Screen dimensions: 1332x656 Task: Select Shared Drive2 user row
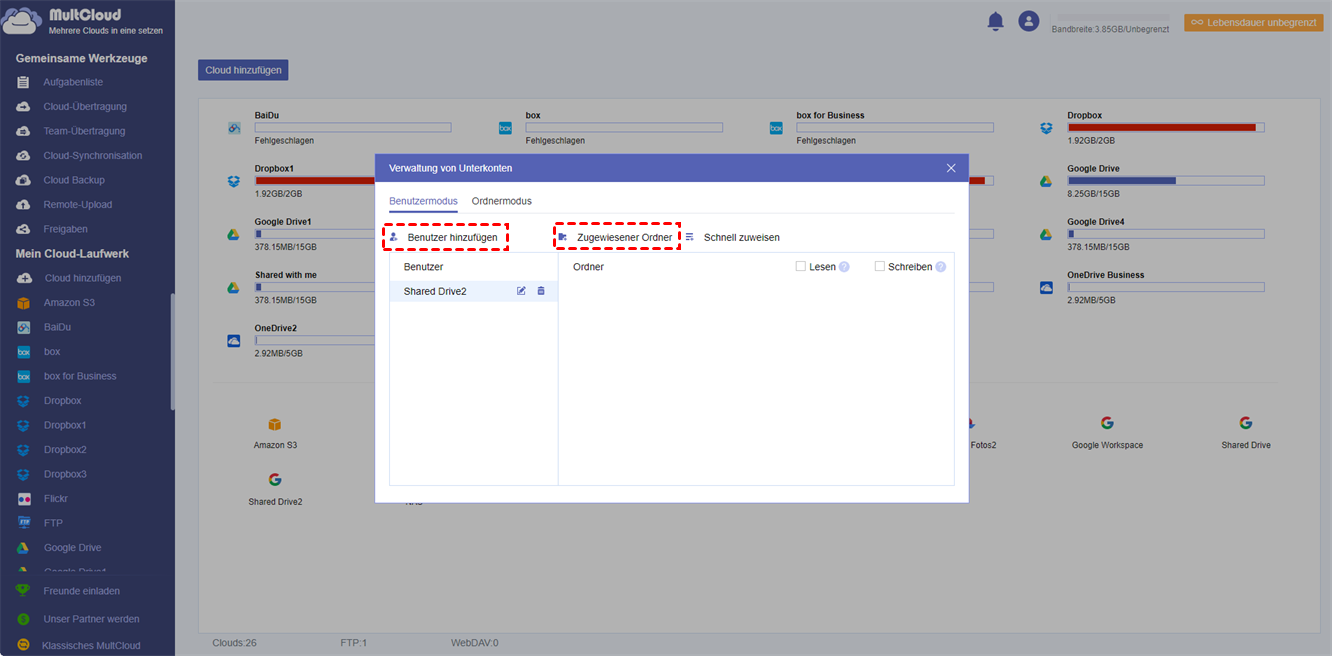click(x=473, y=291)
